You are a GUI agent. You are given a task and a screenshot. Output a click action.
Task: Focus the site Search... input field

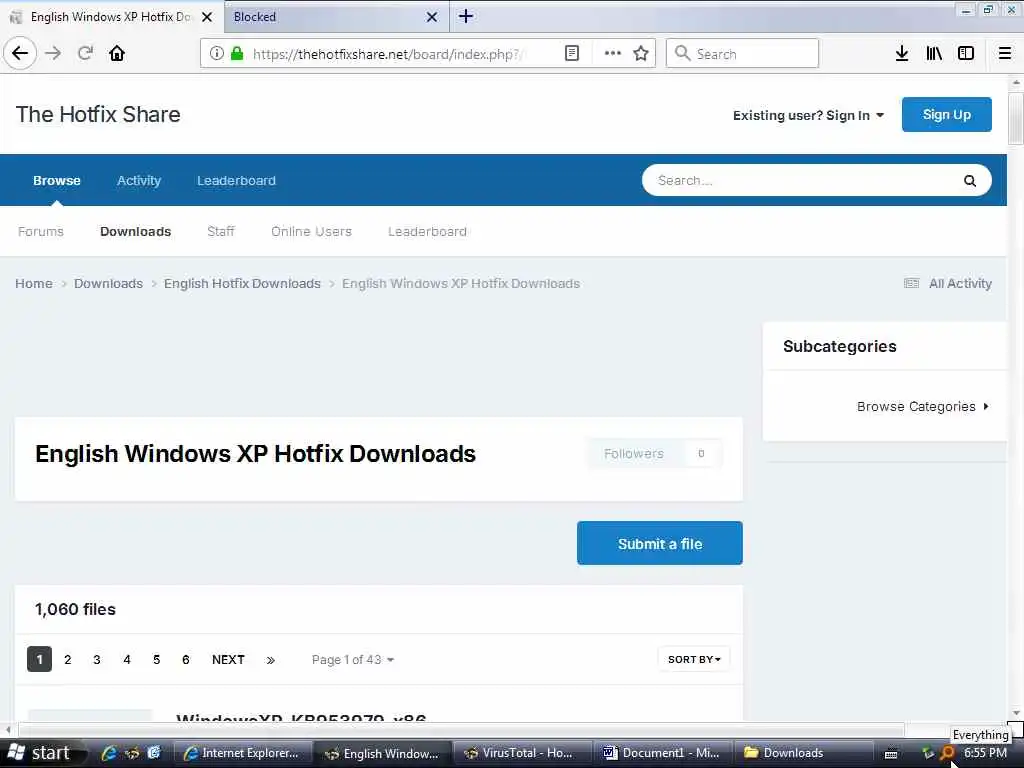803,180
